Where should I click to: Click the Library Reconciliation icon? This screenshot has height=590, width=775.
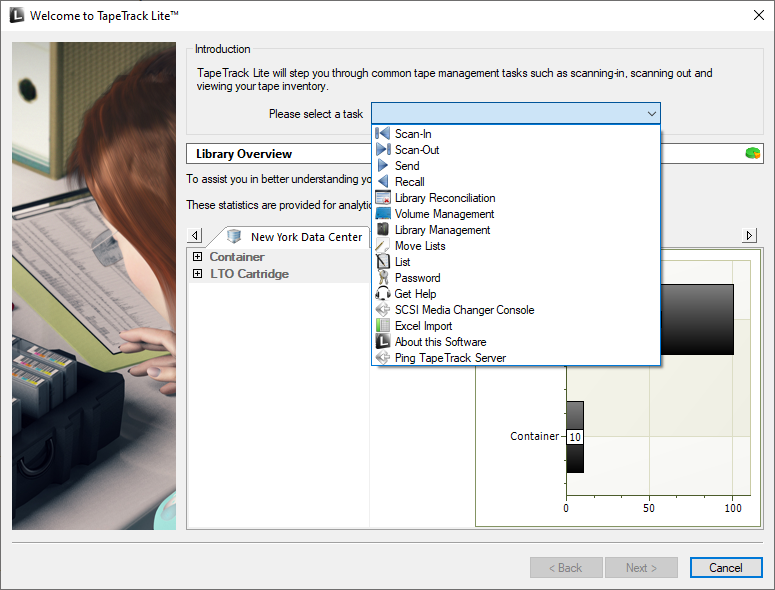(x=383, y=197)
